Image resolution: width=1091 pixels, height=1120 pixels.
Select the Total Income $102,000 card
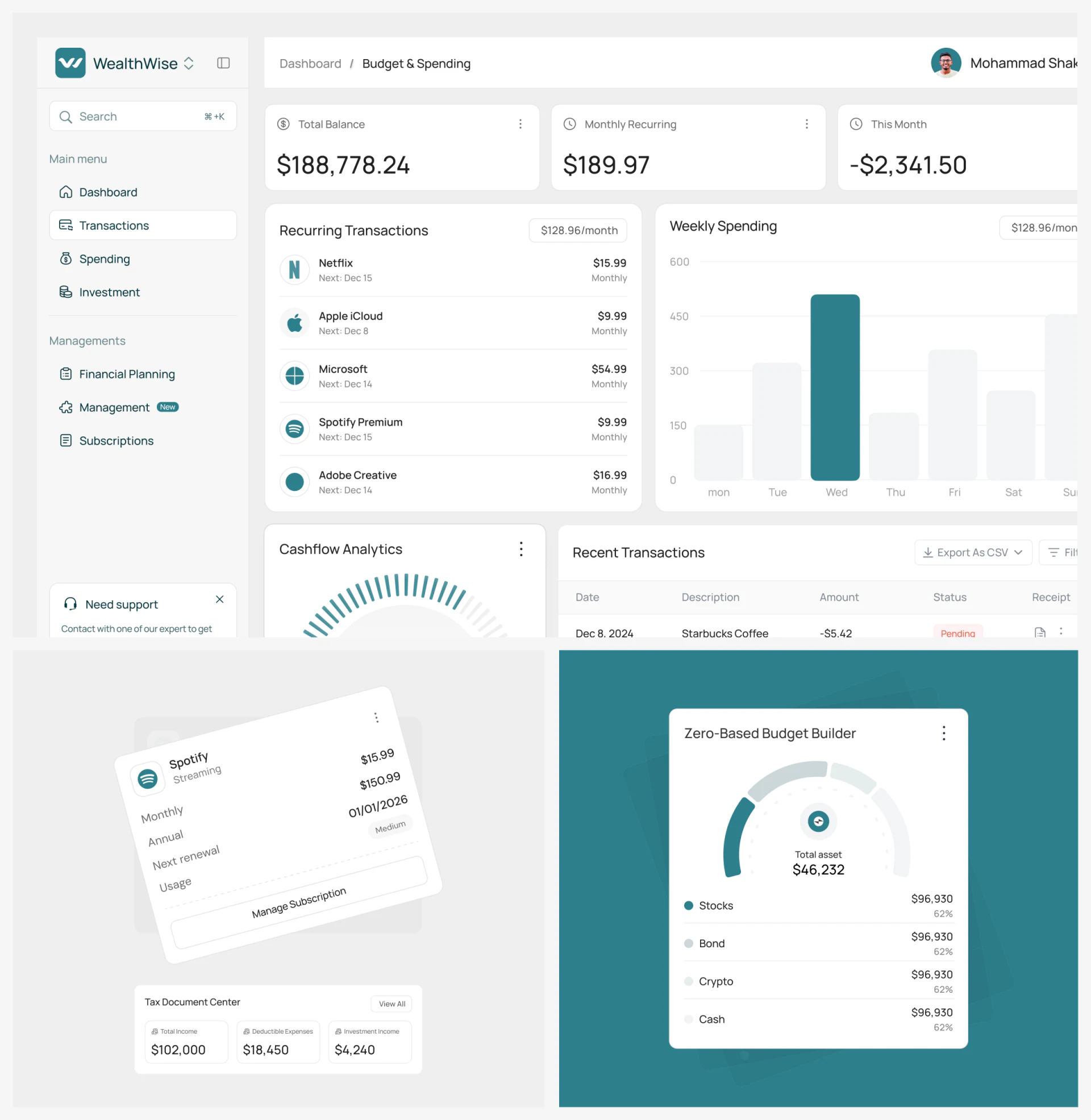(x=186, y=1042)
